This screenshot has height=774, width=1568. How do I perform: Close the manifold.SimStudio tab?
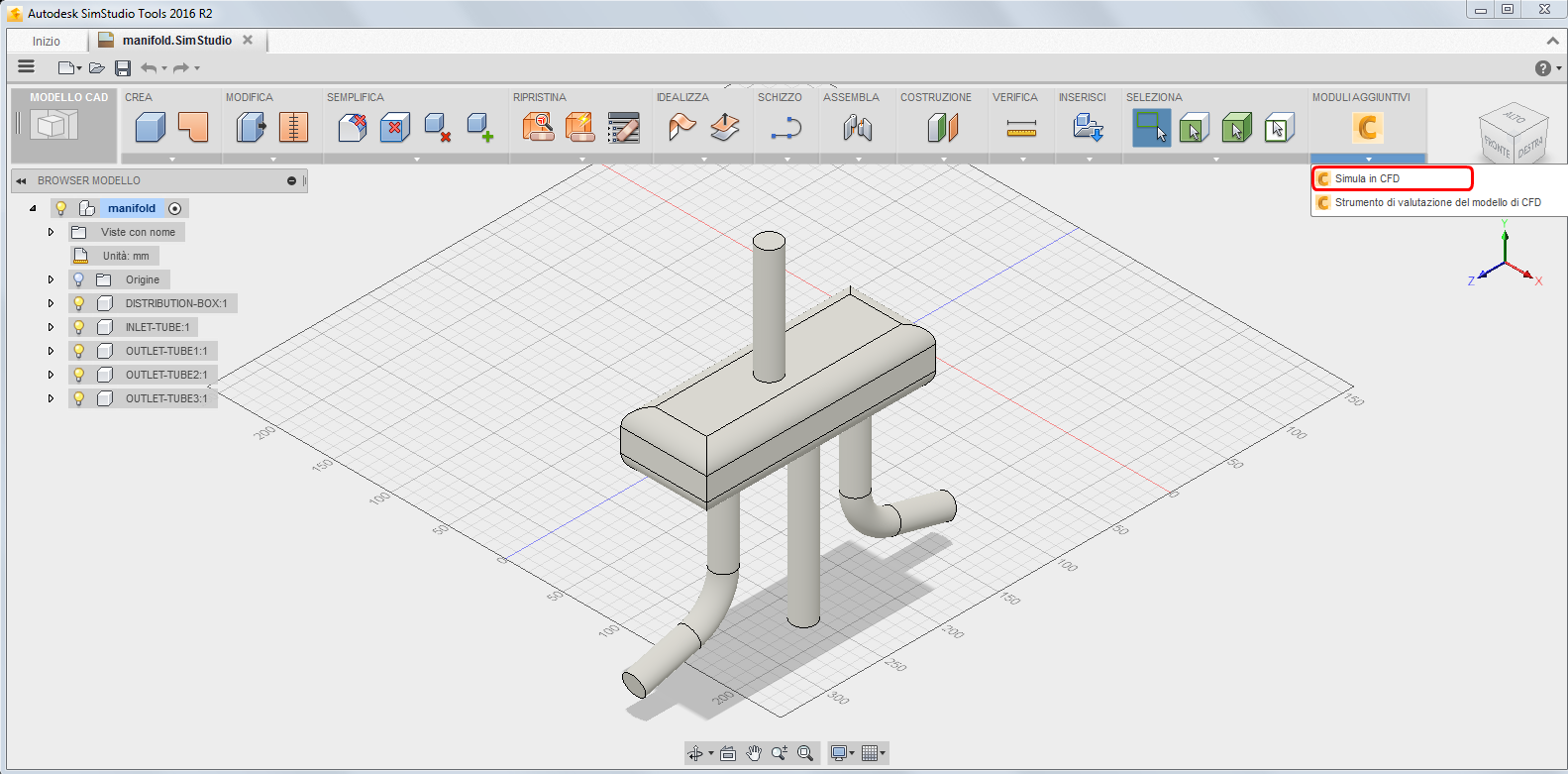click(248, 40)
